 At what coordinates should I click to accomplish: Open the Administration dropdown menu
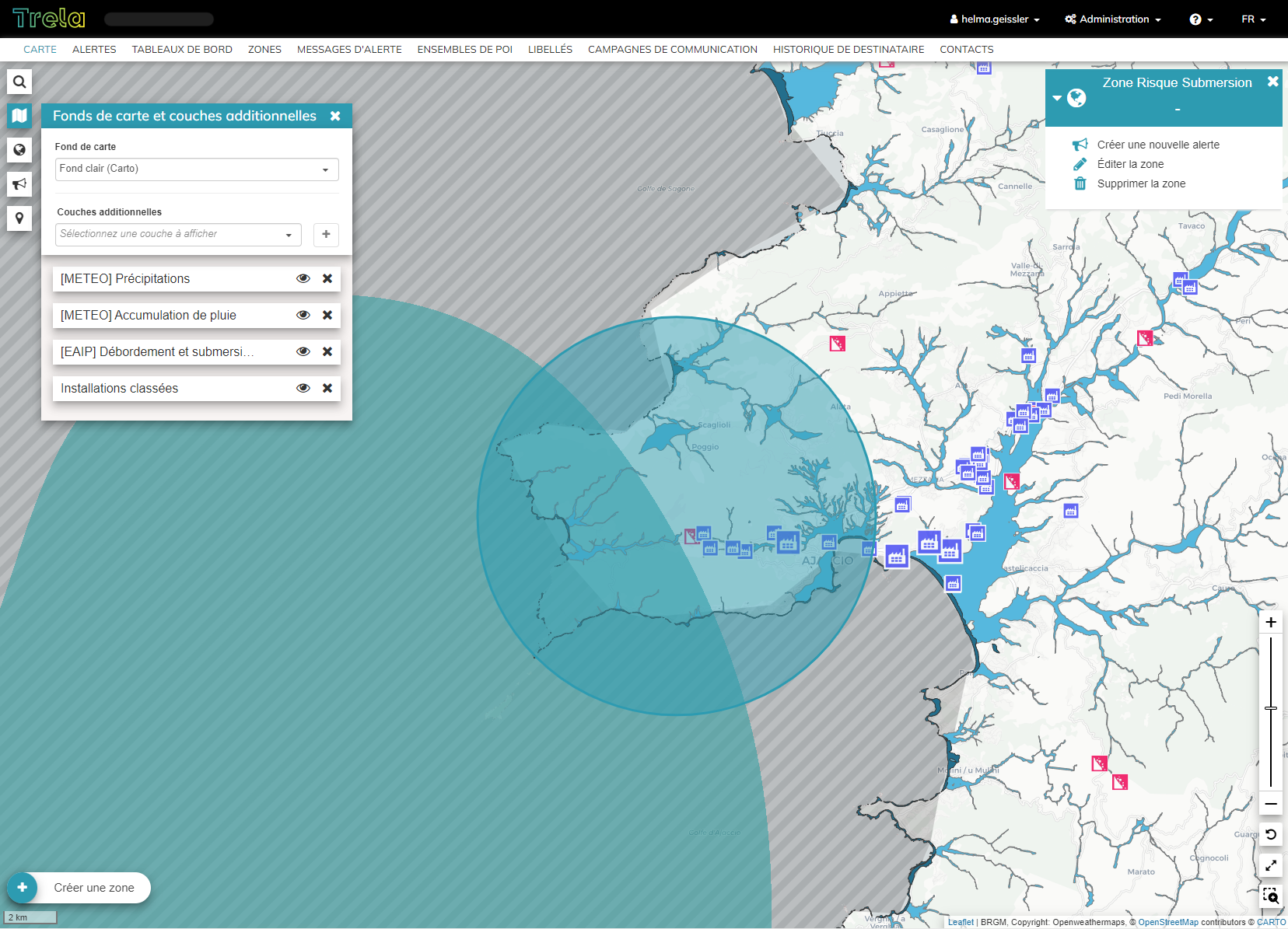pyautogui.click(x=1113, y=19)
